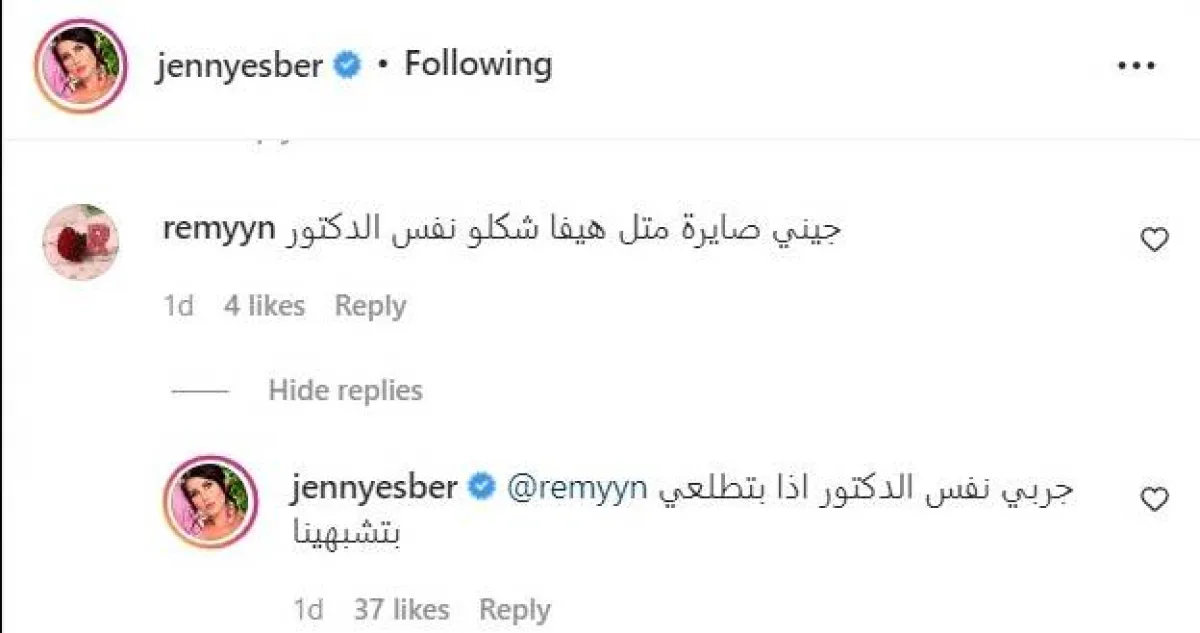Collapse replies via Hide replies
The height and width of the screenshot is (633, 1200).
344,390
